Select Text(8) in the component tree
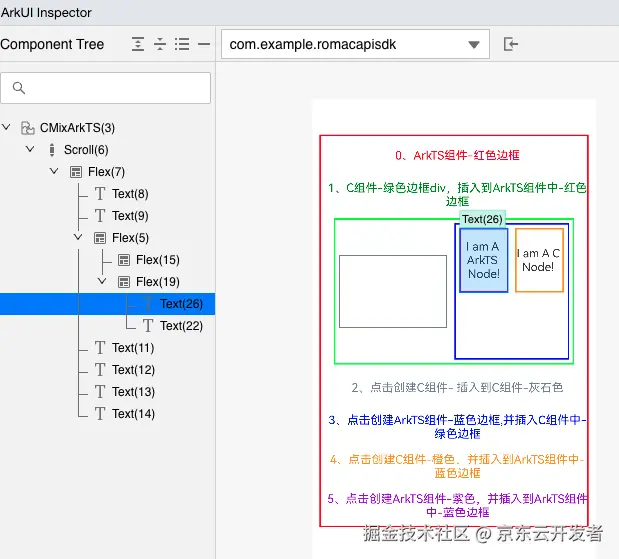The height and width of the screenshot is (559, 619). (130, 194)
